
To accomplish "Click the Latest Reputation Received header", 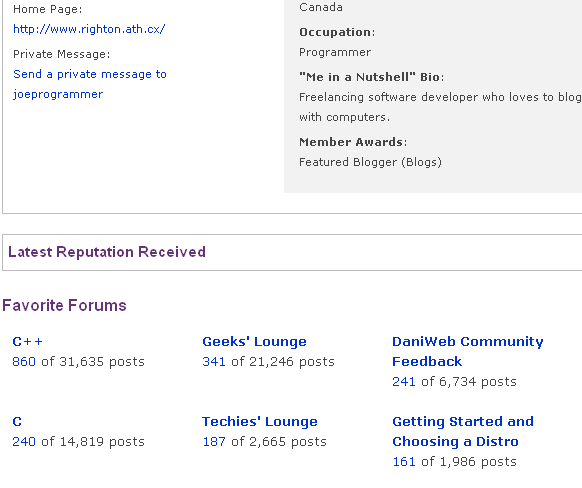I will pos(107,252).
